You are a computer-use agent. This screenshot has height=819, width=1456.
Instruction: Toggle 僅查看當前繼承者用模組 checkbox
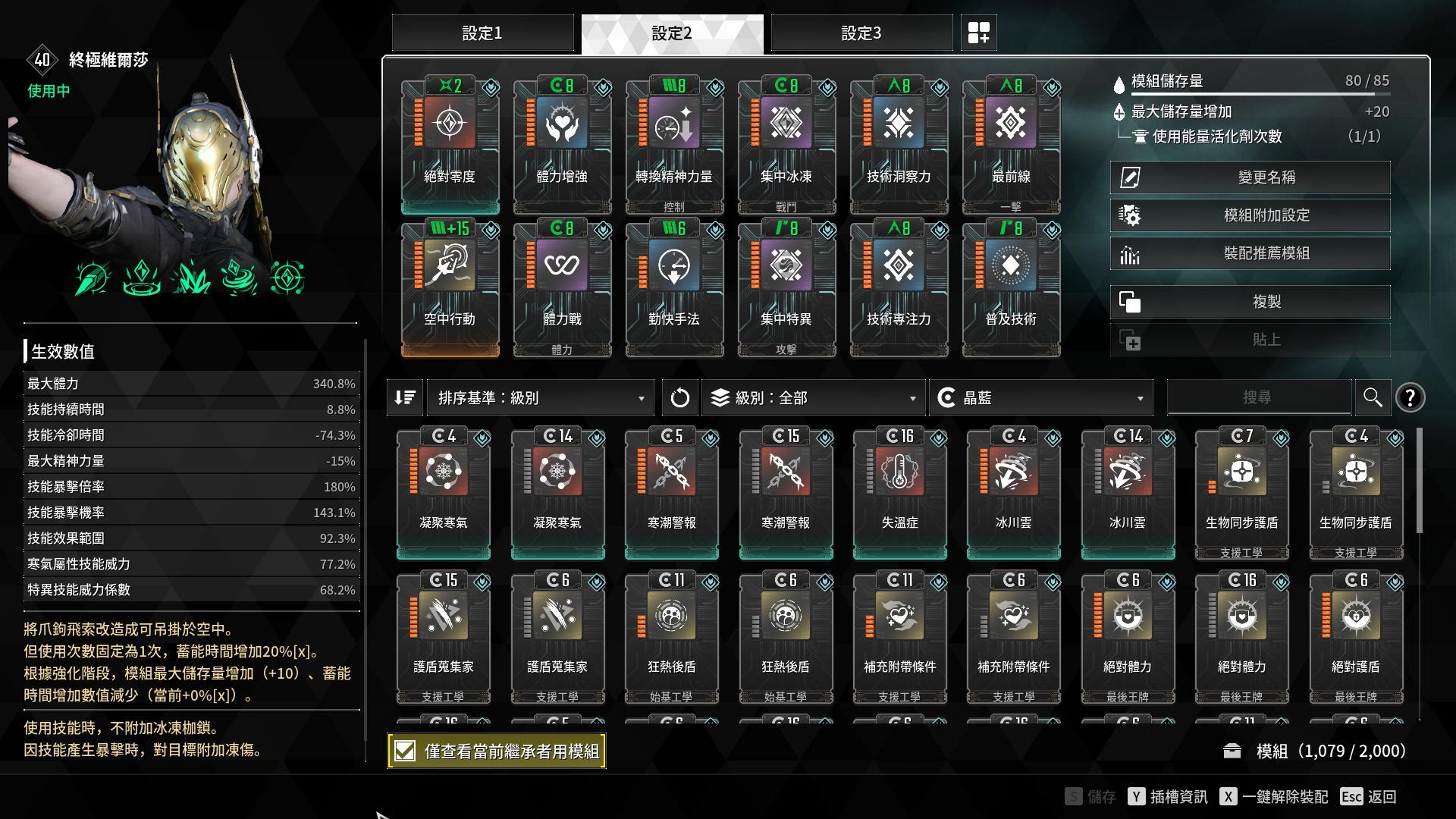pos(405,751)
